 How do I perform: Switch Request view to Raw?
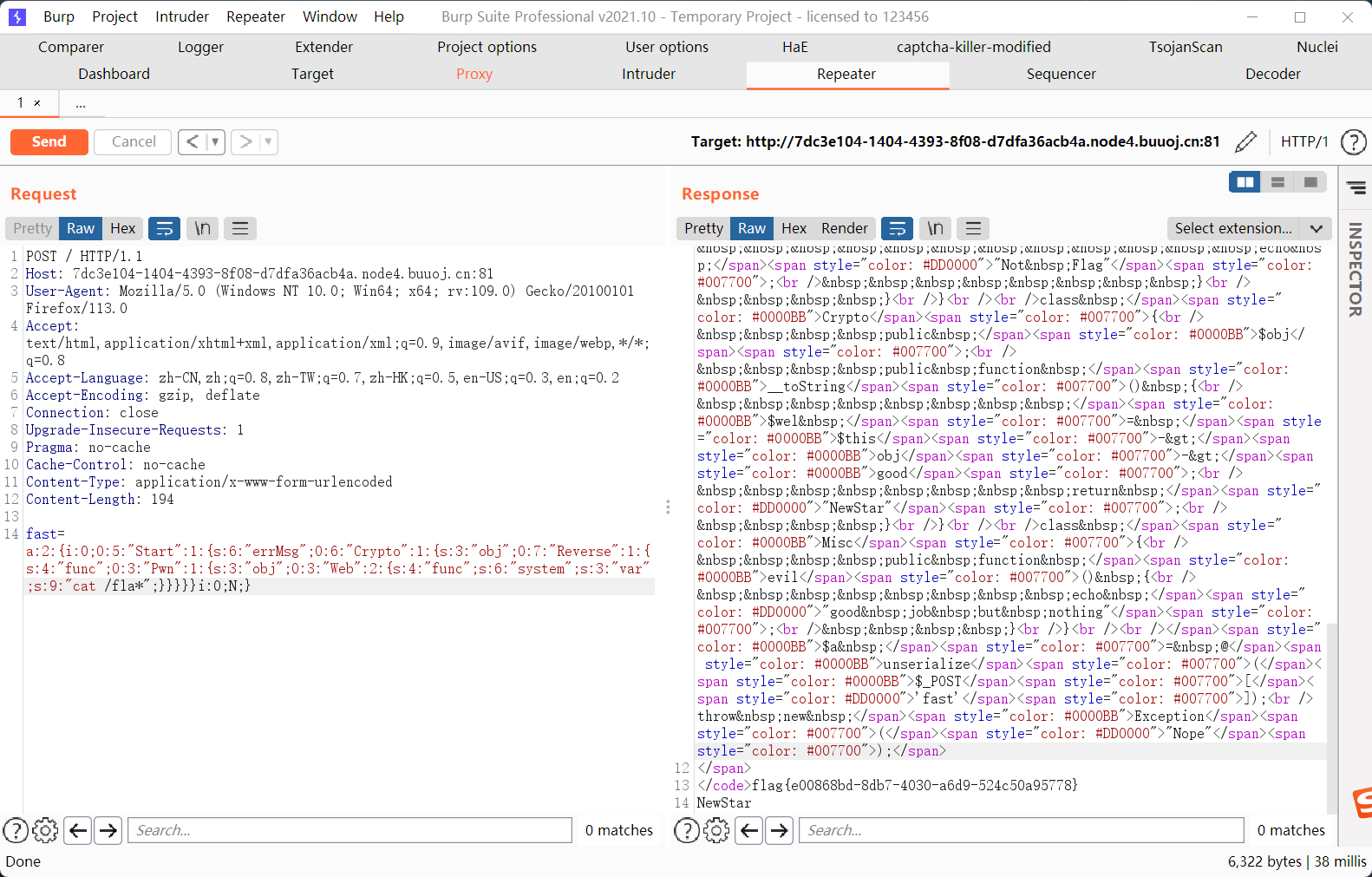coord(81,228)
